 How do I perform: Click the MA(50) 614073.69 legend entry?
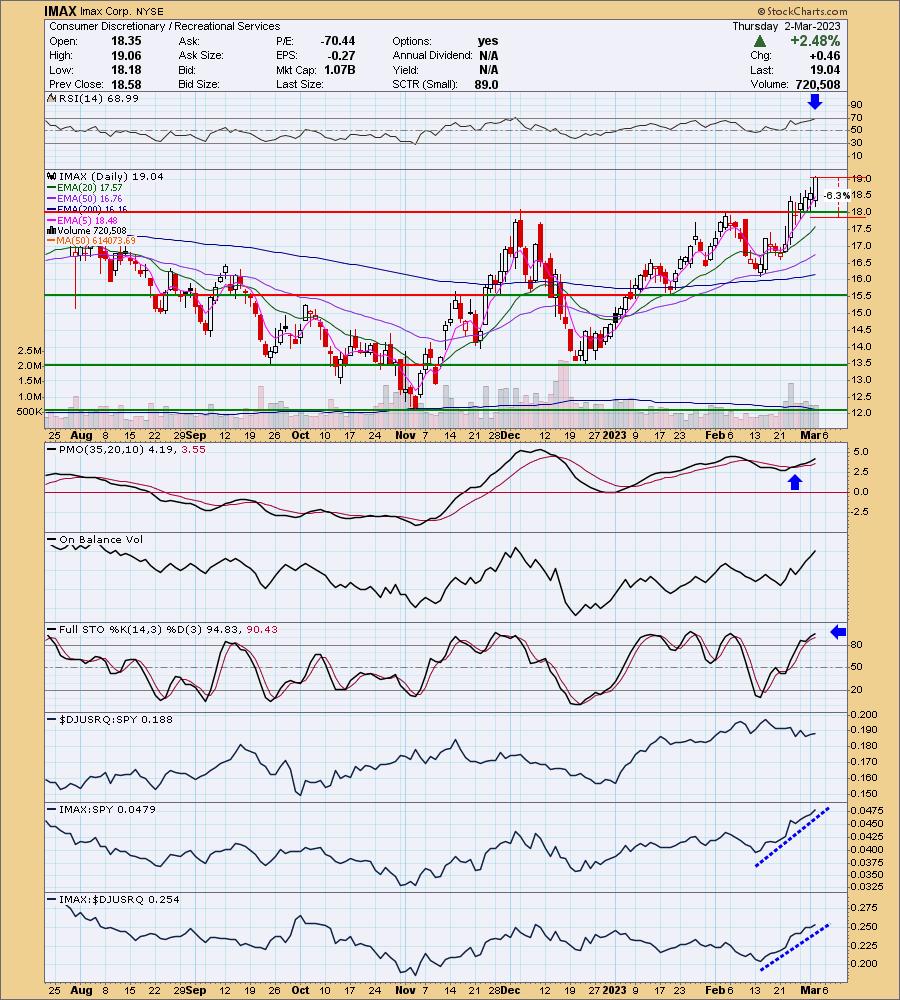[x=96, y=240]
